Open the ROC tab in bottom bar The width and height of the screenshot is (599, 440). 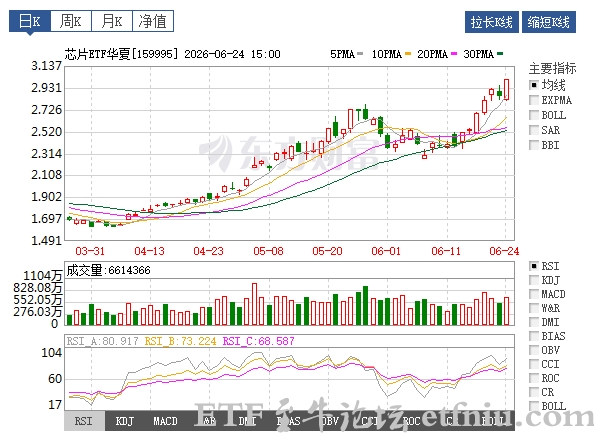(x=411, y=421)
